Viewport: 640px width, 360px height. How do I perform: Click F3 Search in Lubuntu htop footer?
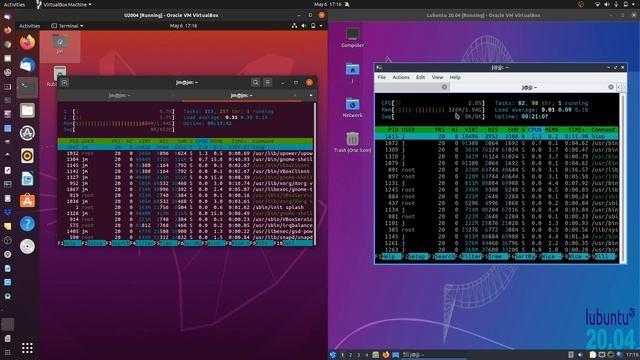[443, 256]
